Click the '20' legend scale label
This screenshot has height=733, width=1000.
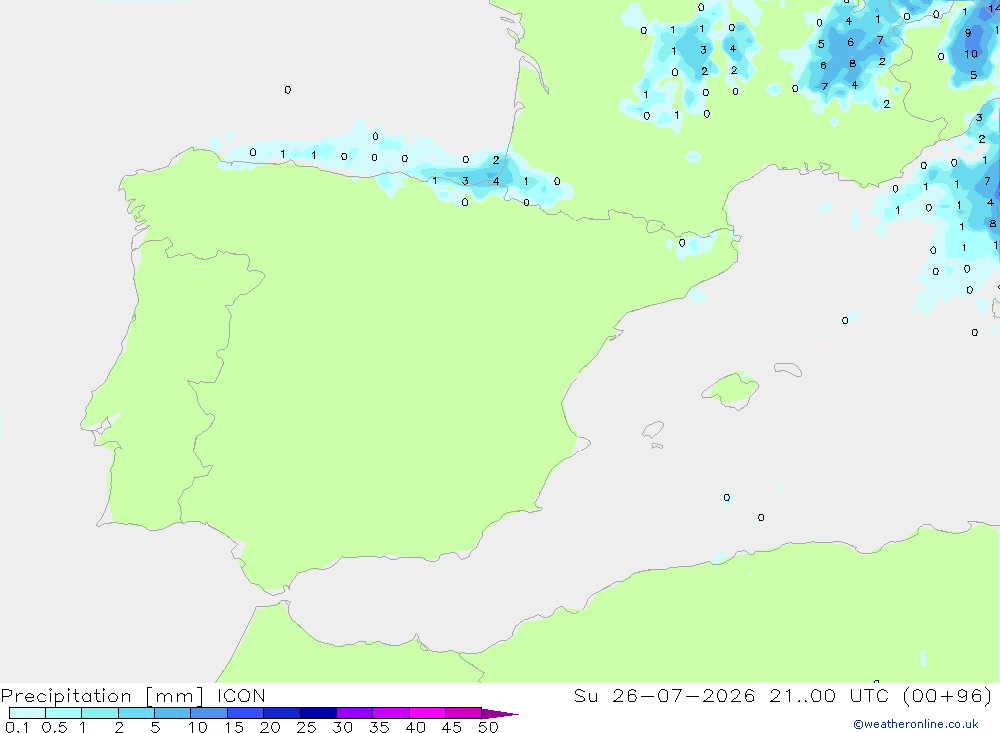pos(270,727)
